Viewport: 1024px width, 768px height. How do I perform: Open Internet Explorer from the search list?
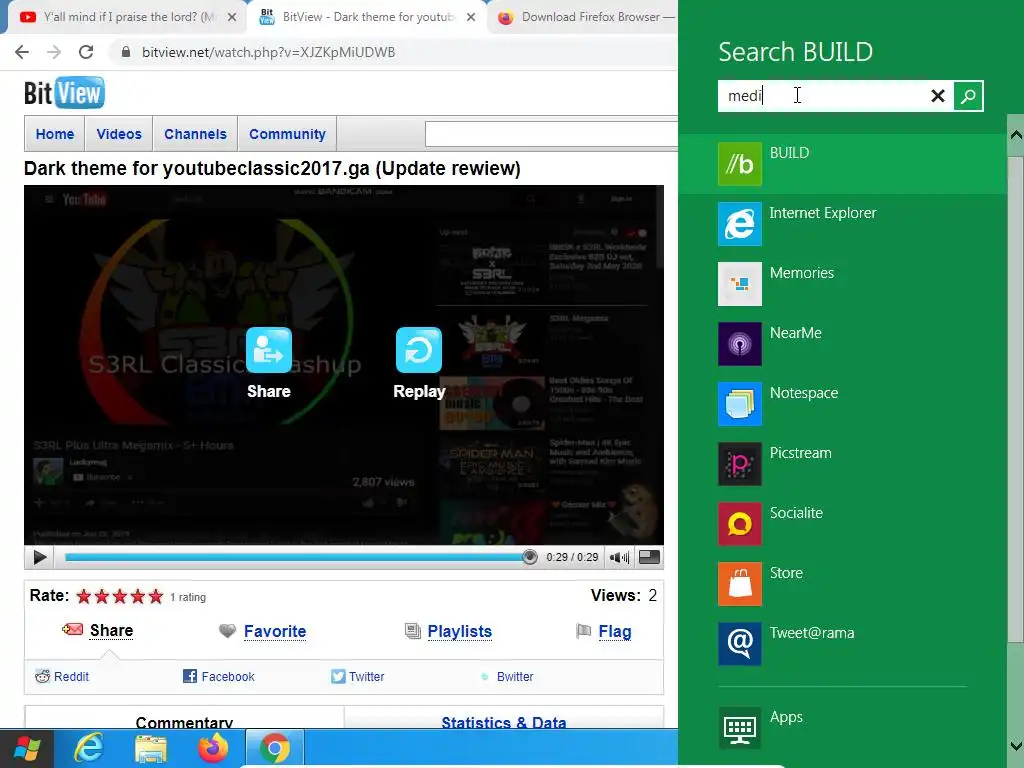coord(842,224)
